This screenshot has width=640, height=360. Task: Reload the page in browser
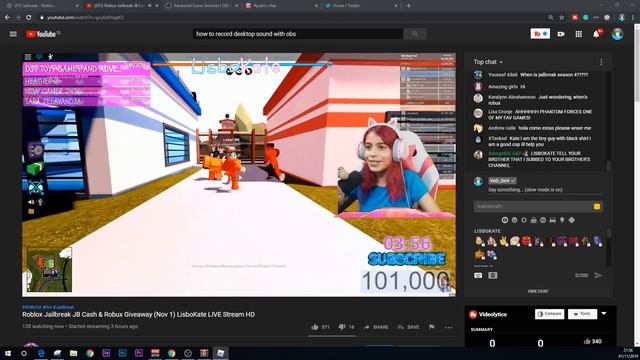click(x=28, y=18)
